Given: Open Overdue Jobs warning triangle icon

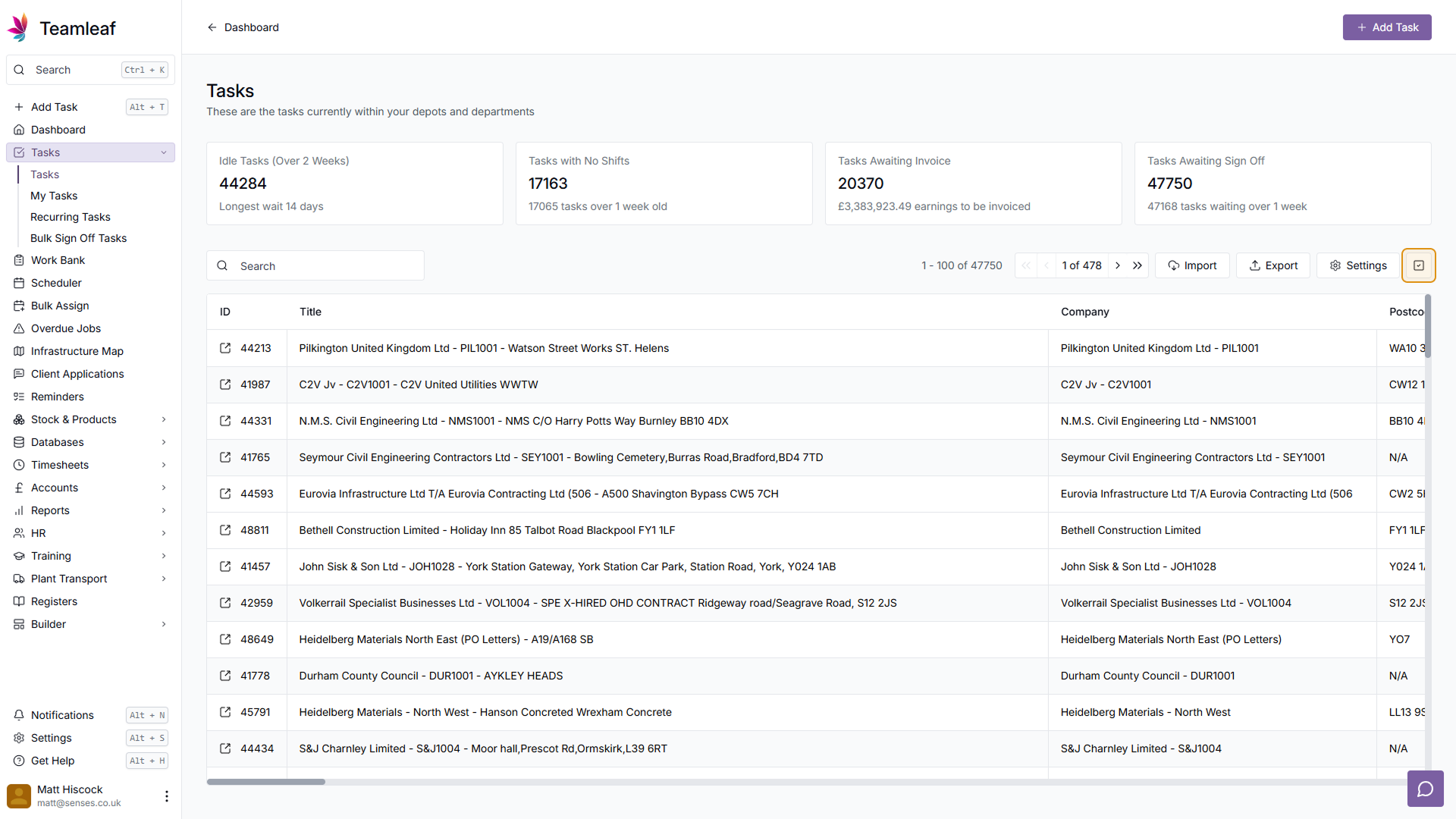Looking at the screenshot, I should pyautogui.click(x=19, y=328).
